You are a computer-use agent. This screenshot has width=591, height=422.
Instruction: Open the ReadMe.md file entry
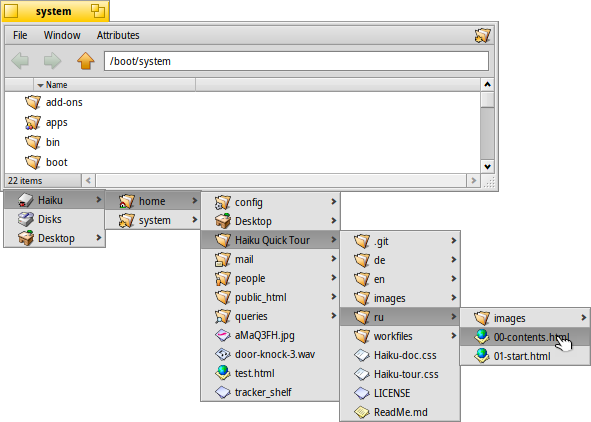[400, 412]
